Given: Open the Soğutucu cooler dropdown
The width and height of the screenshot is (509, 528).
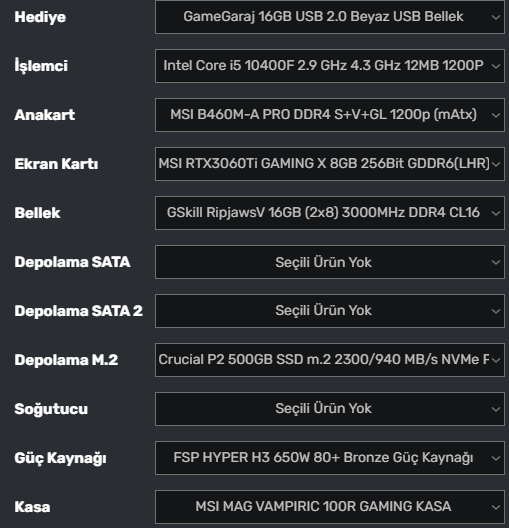Looking at the screenshot, I should (330, 409).
